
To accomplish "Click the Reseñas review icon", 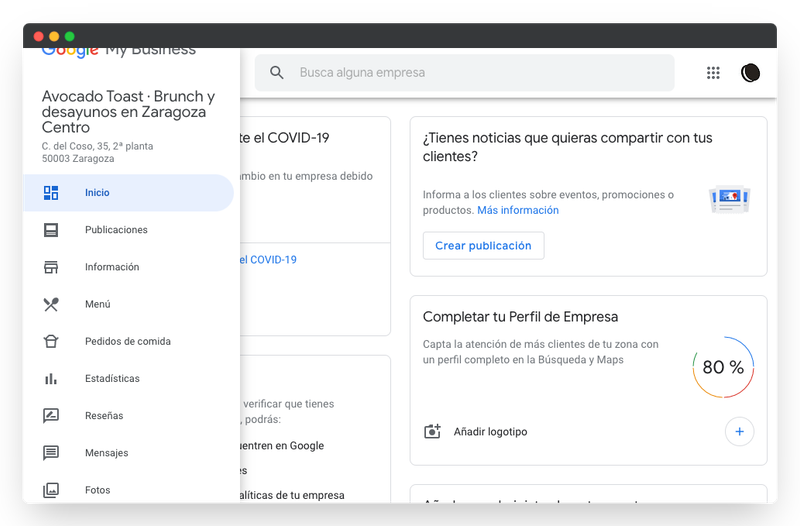I will click(51, 416).
